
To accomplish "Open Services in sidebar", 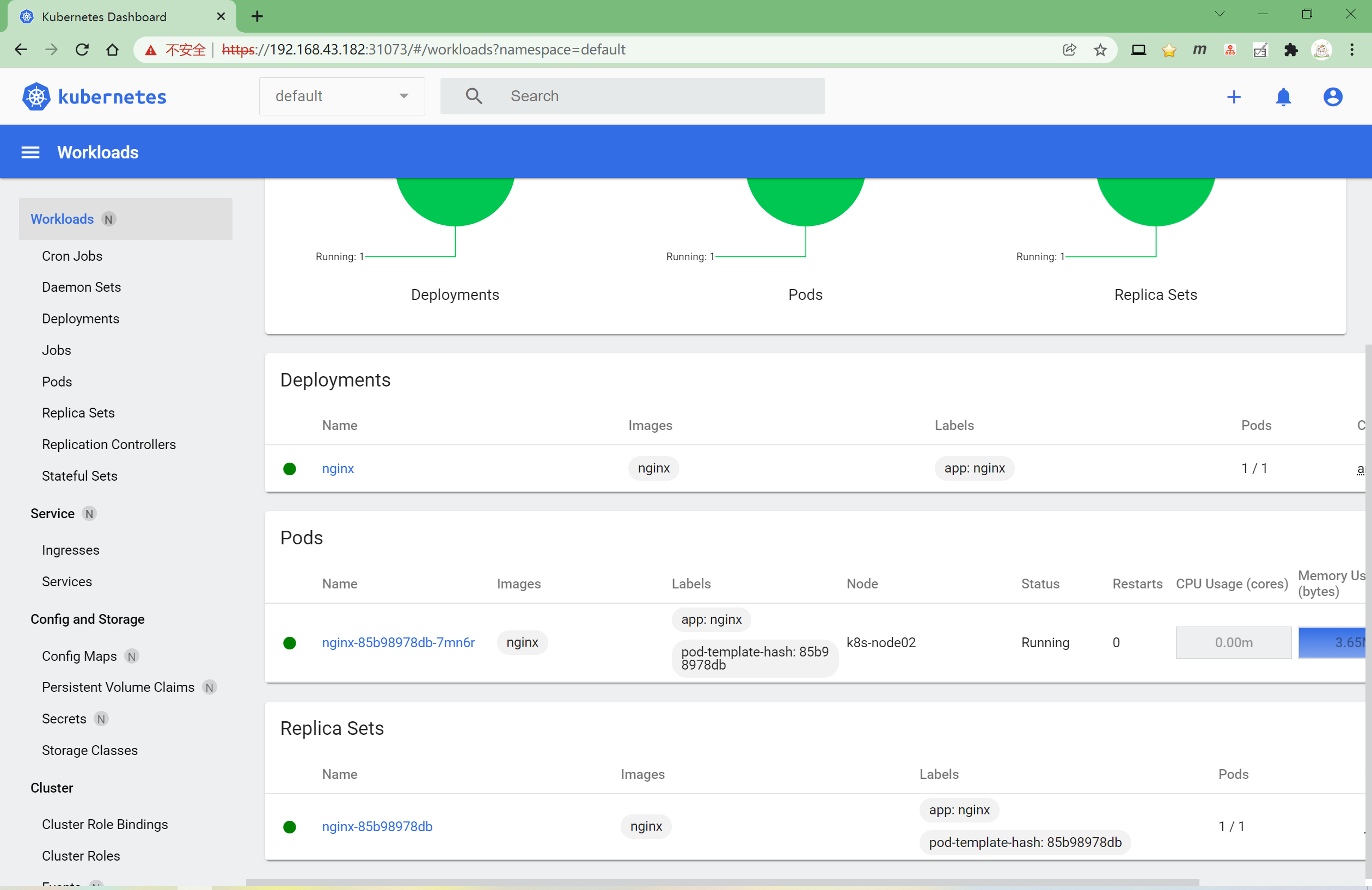I will coord(67,581).
